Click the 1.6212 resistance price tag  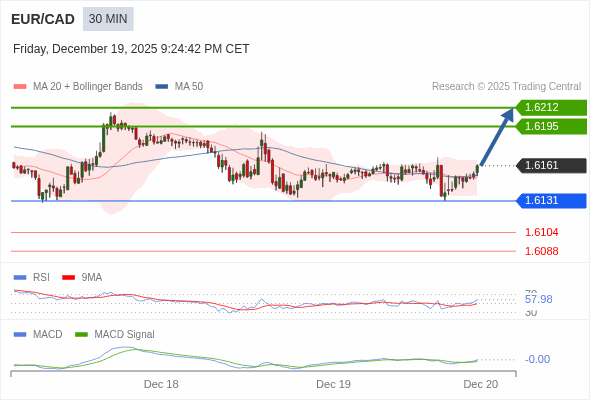point(551,108)
